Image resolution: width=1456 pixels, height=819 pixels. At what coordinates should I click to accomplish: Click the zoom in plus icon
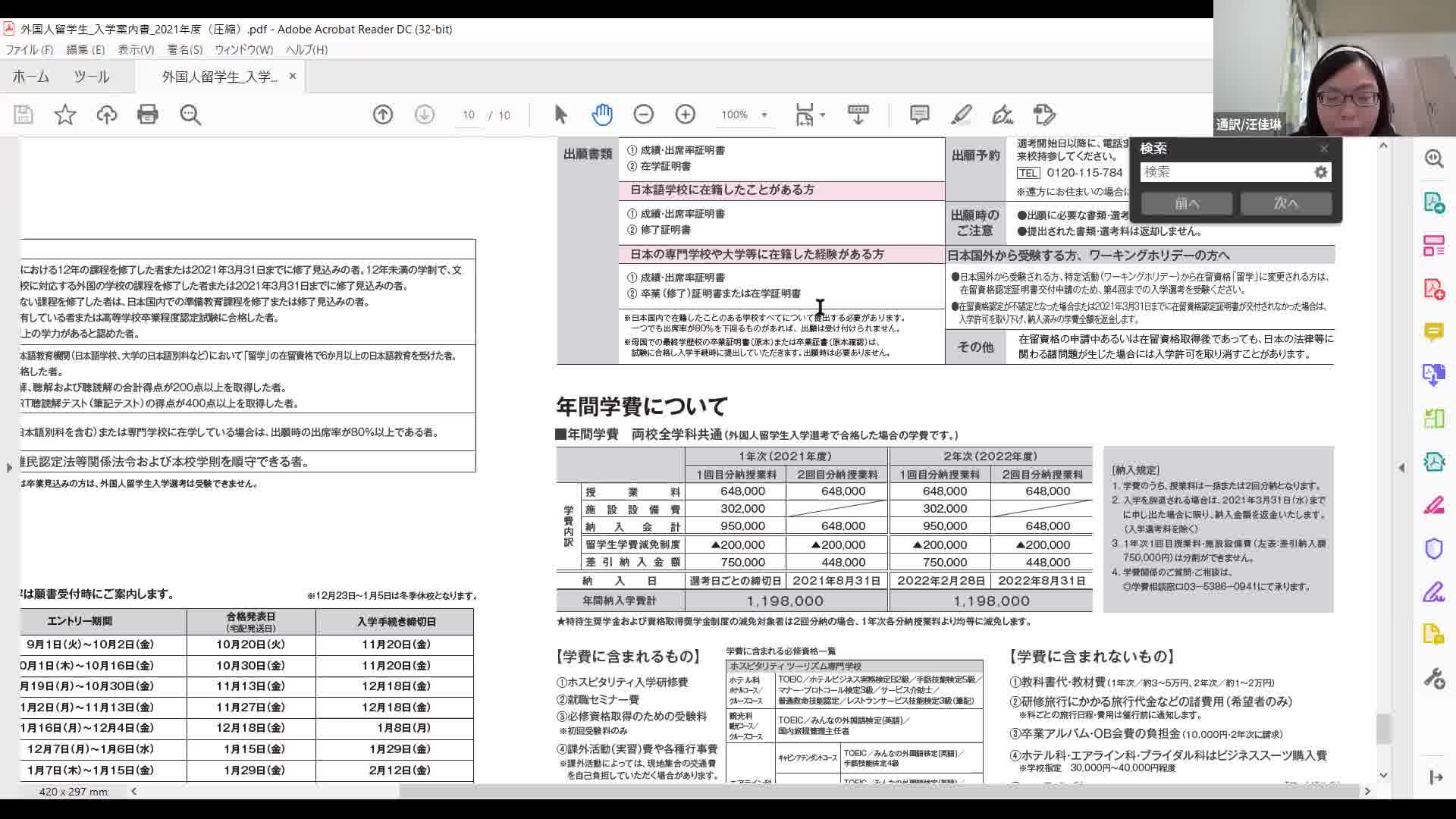coord(686,115)
